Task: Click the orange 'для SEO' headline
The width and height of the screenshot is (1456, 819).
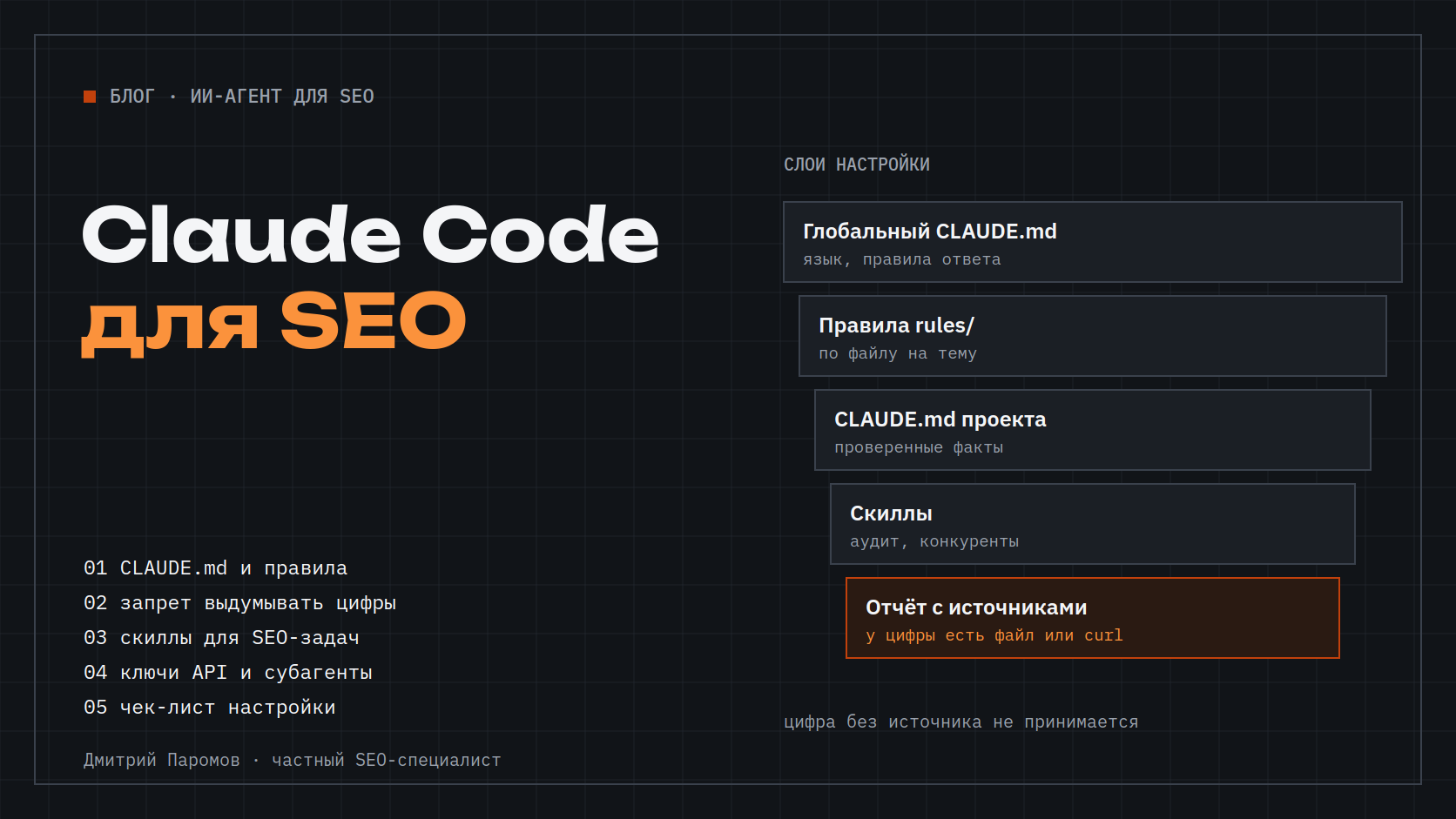Action: click(x=274, y=323)
